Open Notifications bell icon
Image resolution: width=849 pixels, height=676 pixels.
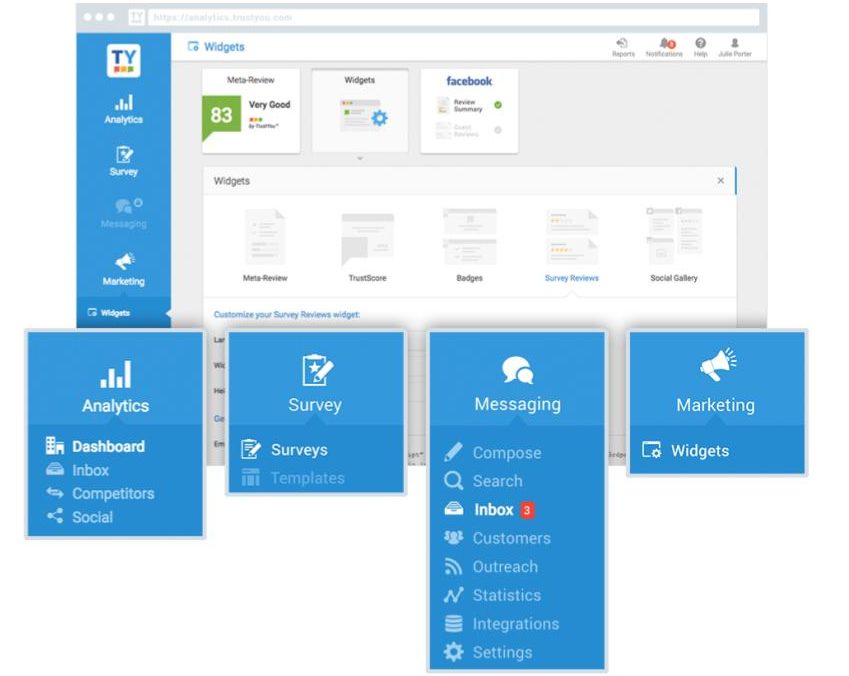tap(664, 47)
